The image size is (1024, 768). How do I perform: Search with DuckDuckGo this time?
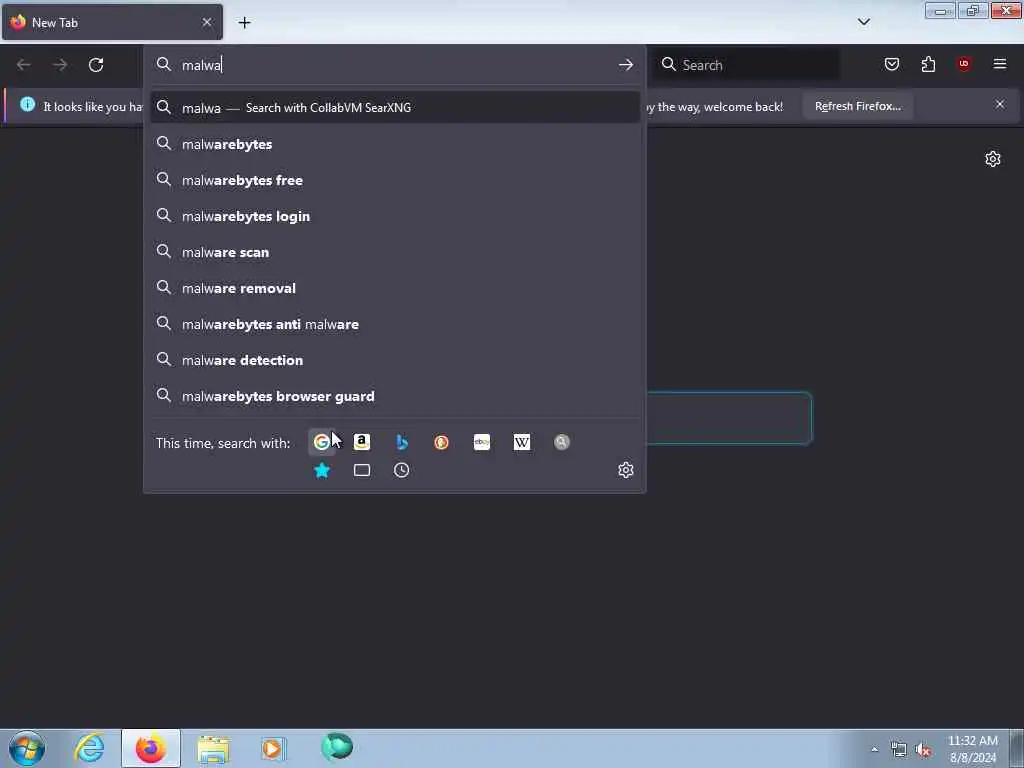tap(441, 442)
